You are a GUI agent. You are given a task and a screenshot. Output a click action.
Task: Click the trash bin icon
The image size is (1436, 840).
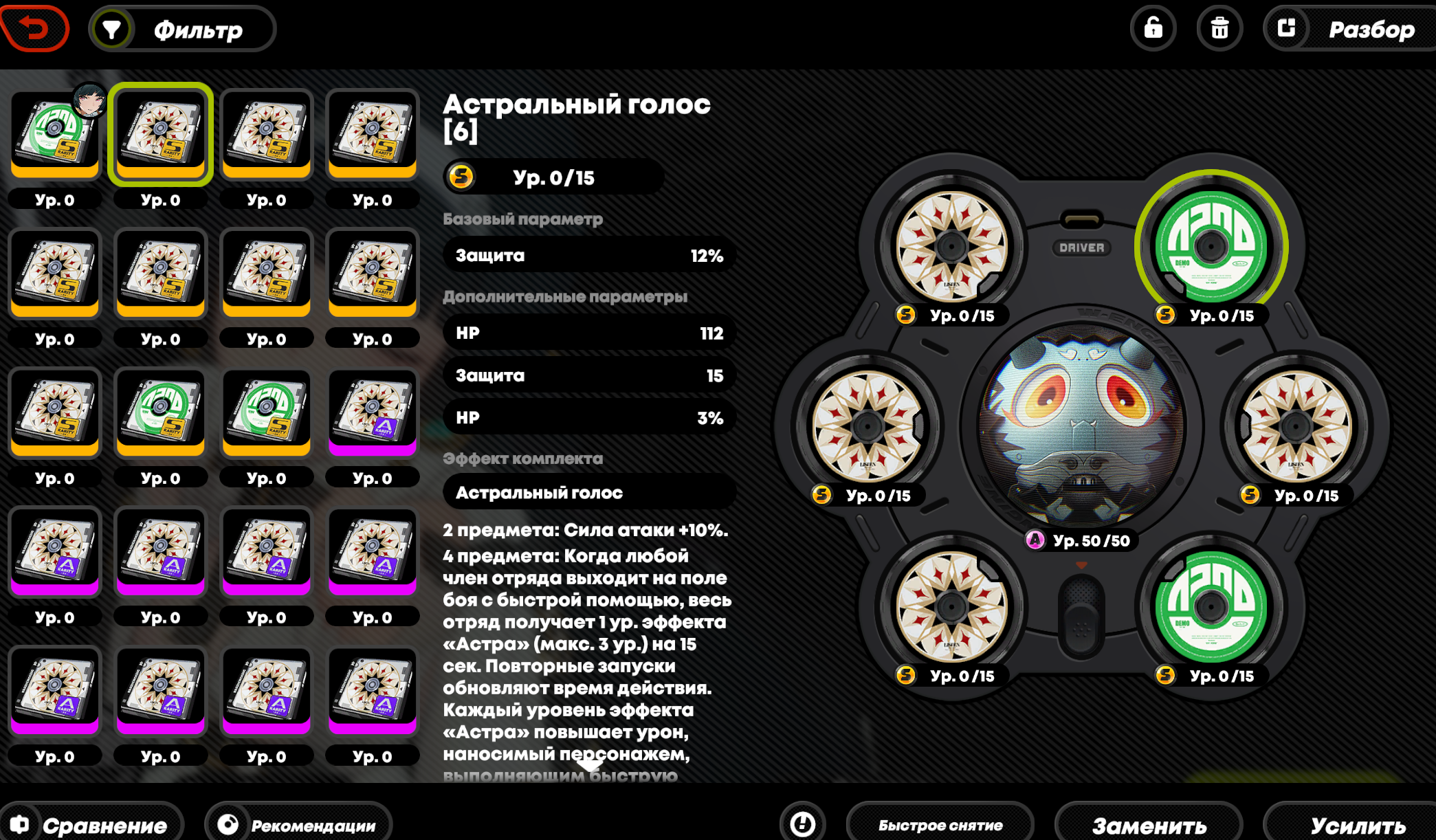click(x=1219, y=28)
